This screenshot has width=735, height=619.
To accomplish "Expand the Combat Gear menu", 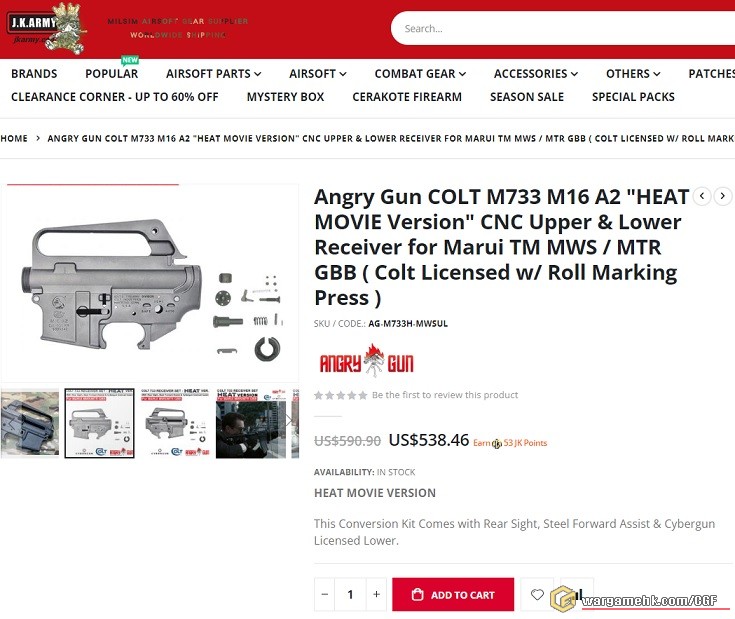I will click(x=420, y=74).
